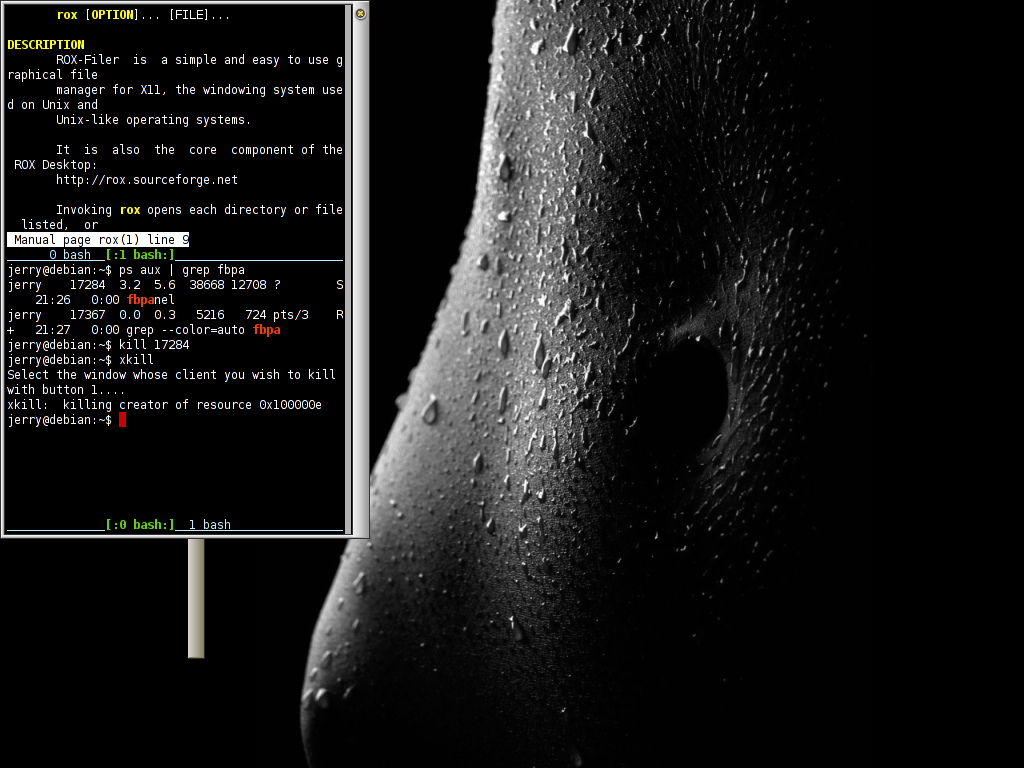Click the 'ps aux | grep fbpa' command line
This screenshot has width=1024, height=768.
pos(182,270)
